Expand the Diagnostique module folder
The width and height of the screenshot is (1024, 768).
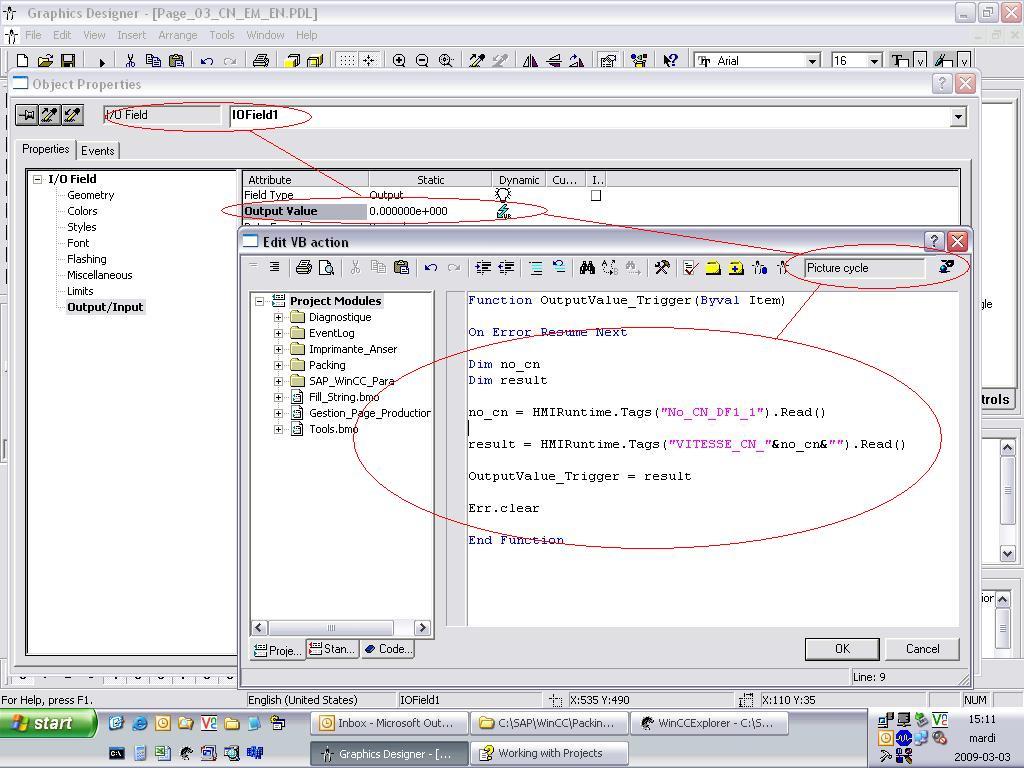click(278, 317)
